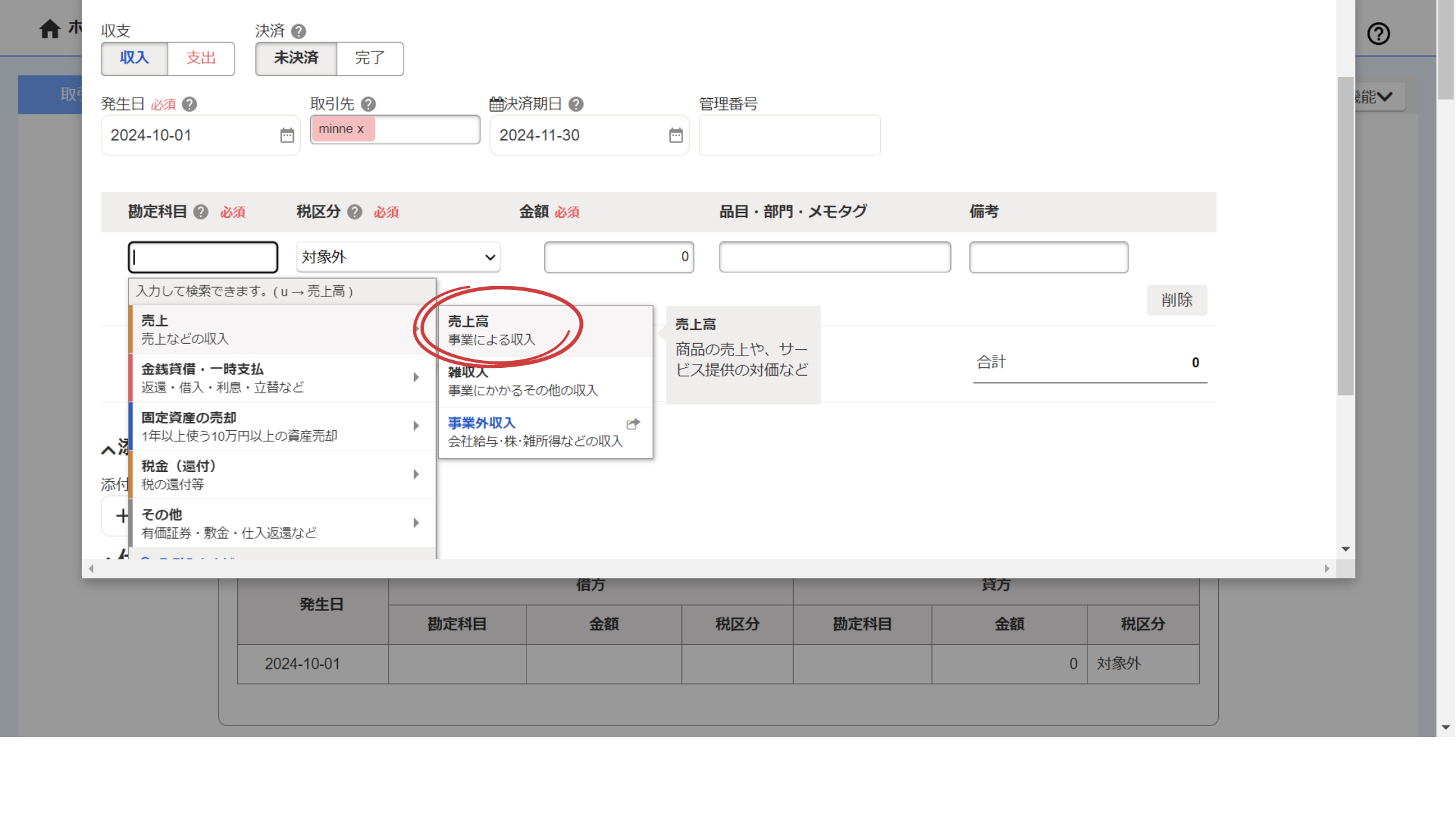Click help icon beside 勘定科目 header
Viewport: 1456px width, 819px height.
(201, 212)
